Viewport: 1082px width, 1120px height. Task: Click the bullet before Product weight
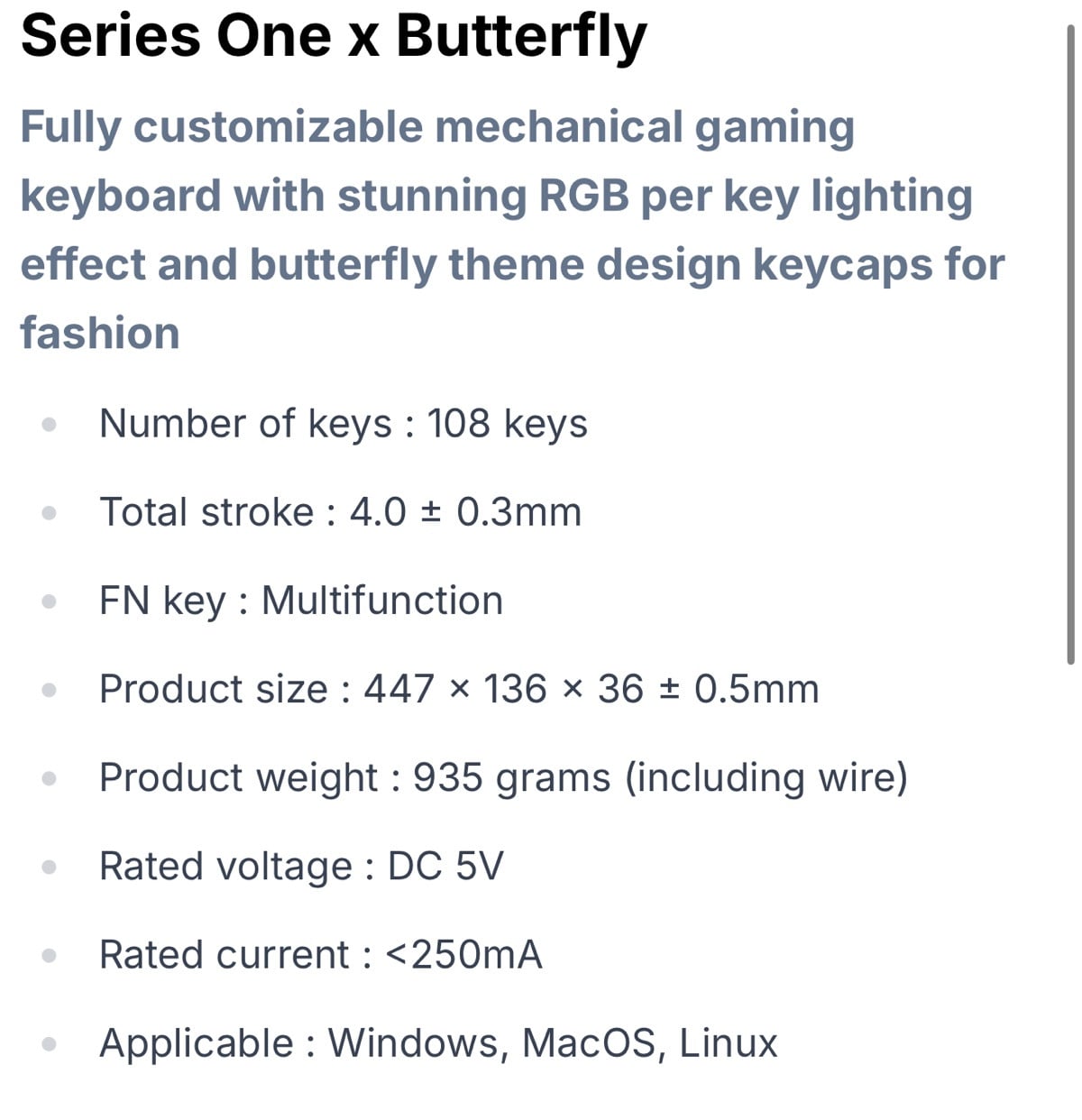tap(50, 778)
